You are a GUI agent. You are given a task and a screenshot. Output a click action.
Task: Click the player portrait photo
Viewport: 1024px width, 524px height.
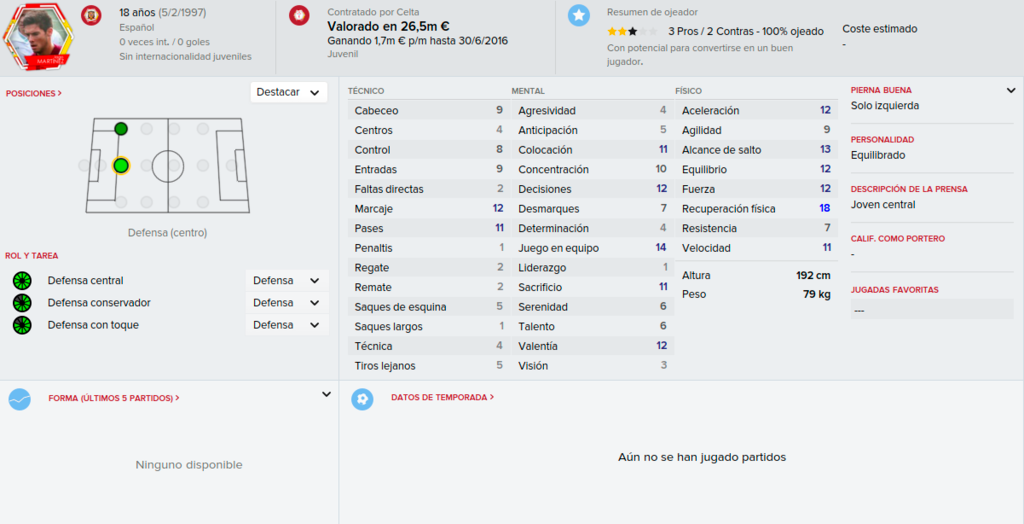click(x=35, y=35)
